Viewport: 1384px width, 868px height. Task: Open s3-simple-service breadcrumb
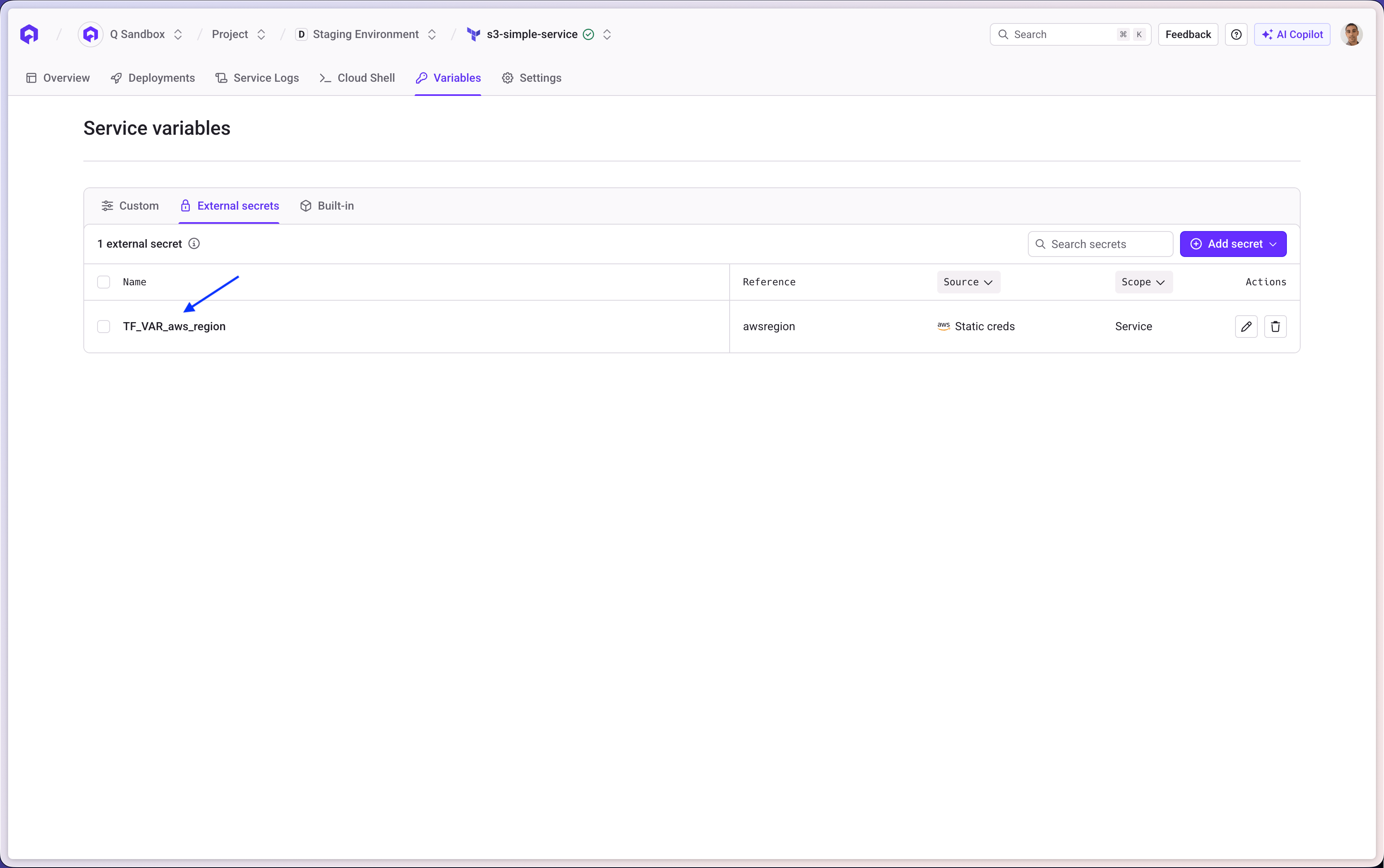pos(532,34)
